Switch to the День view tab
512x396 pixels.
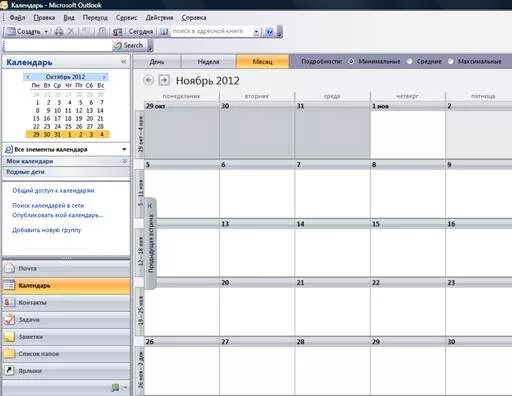pyautogui.click(x=157, y=62)
